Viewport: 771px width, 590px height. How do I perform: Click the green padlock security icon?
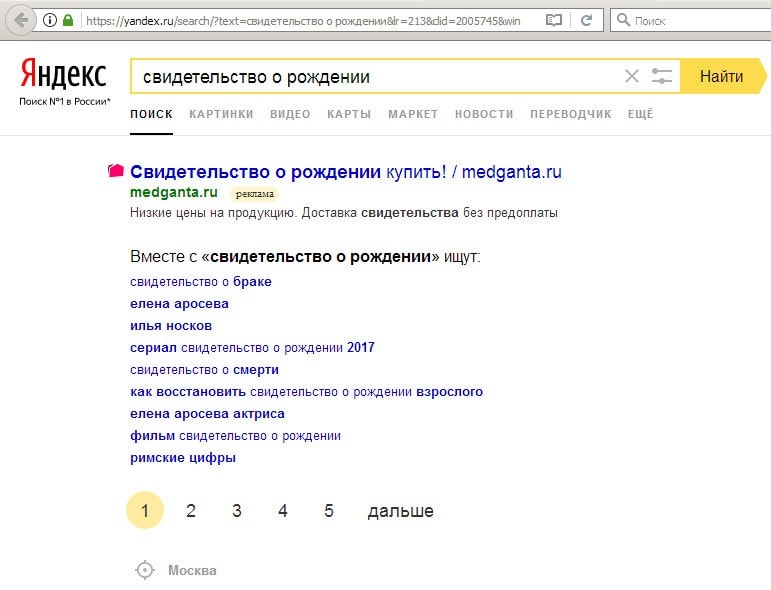pyautogui.click(x=68, y=20)
